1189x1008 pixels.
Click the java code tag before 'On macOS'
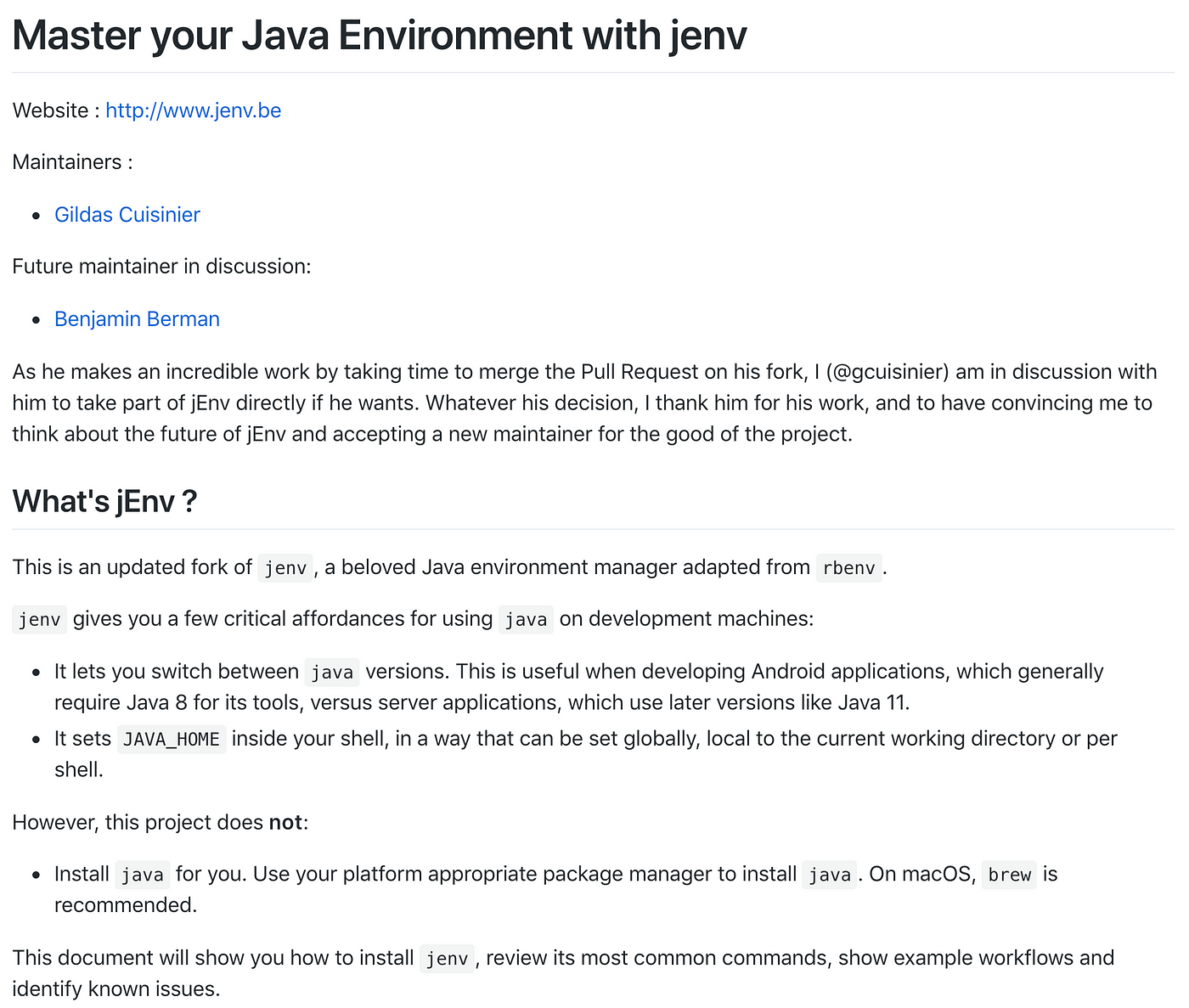click(x=830, y=875)
